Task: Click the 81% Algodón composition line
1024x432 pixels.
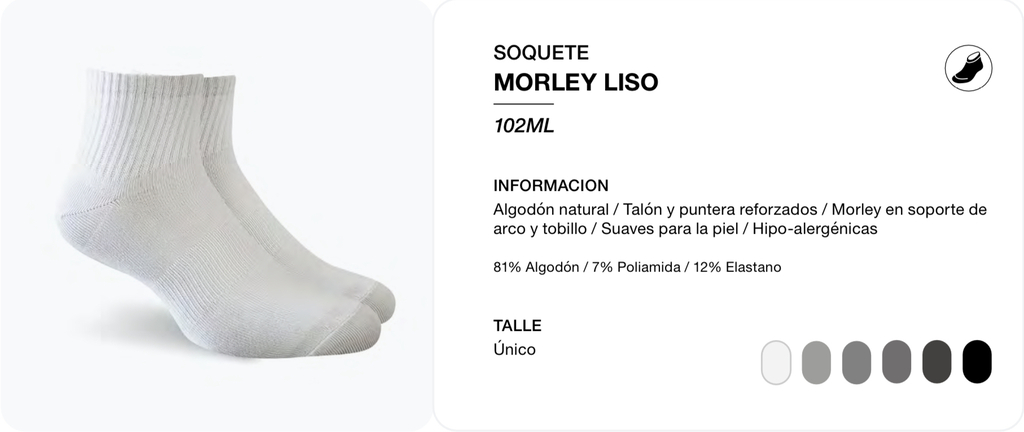Action: [637, 267]
